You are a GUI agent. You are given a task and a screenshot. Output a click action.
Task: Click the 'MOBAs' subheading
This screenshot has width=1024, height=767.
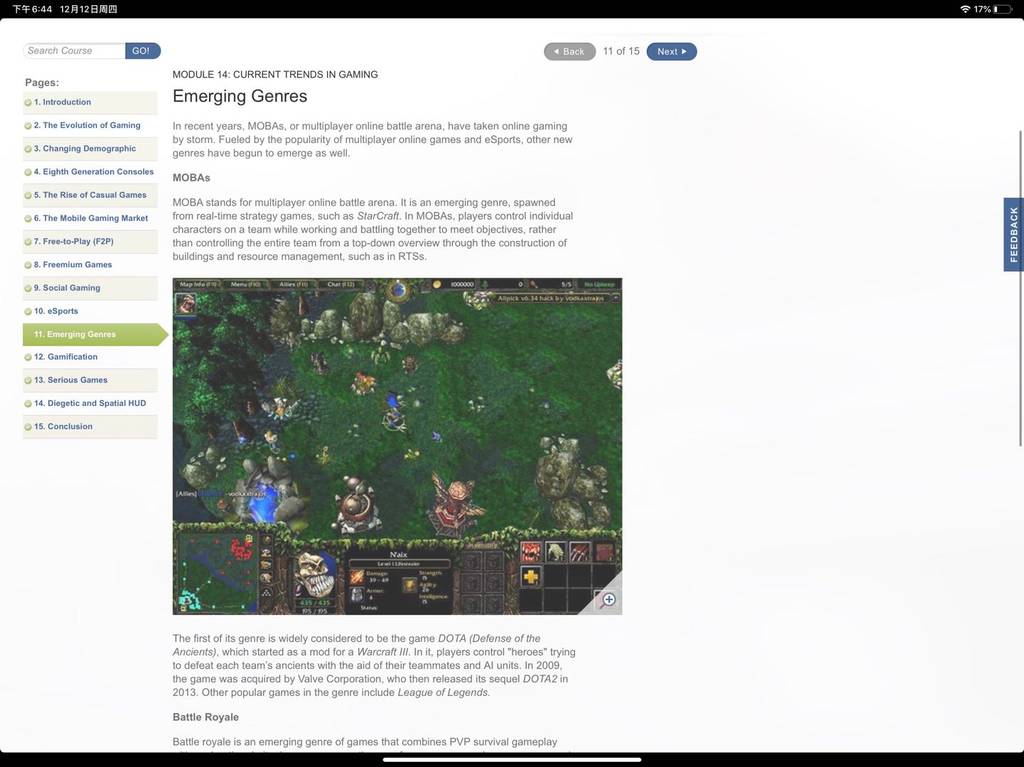tap(191, 178)
